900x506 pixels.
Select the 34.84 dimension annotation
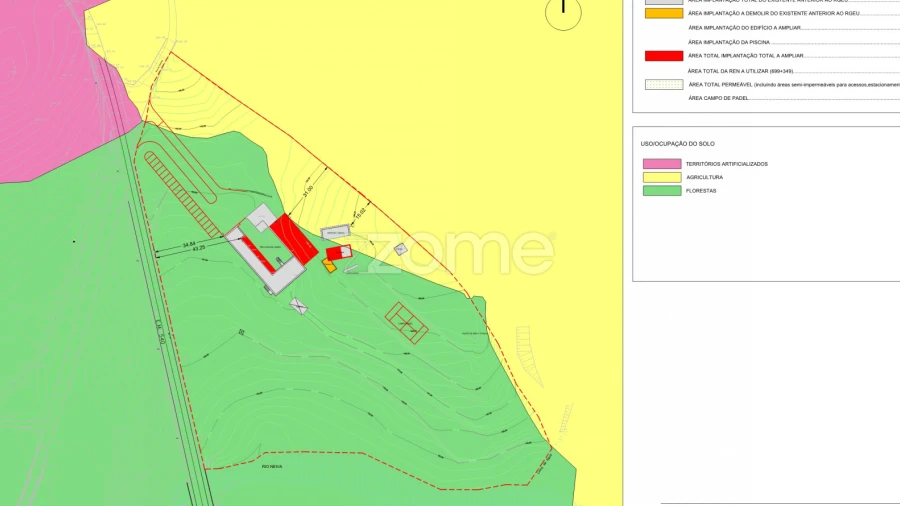click(188, 243)
